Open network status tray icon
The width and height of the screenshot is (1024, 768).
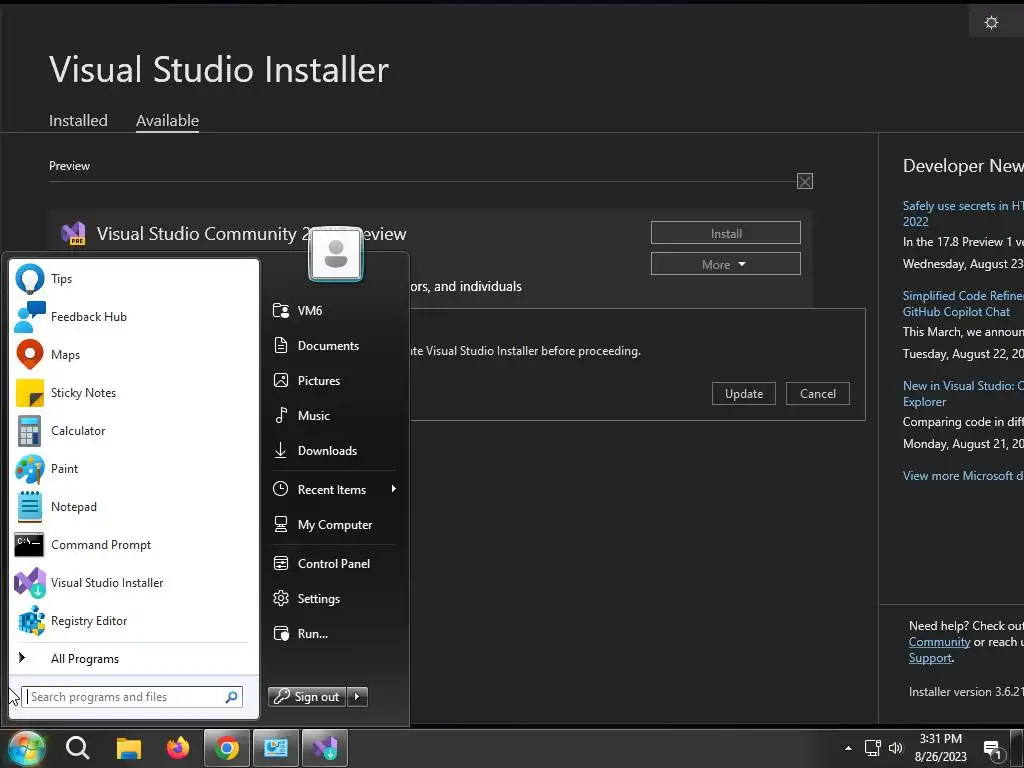click(872, 748)
